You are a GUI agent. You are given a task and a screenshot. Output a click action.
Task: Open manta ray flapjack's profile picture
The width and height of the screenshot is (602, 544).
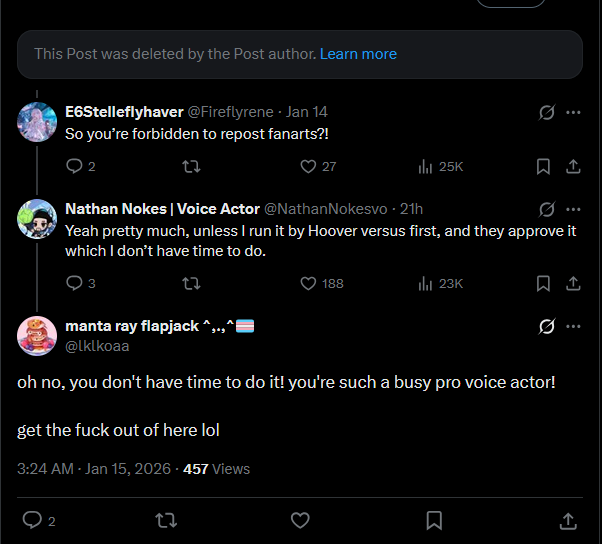37,336
